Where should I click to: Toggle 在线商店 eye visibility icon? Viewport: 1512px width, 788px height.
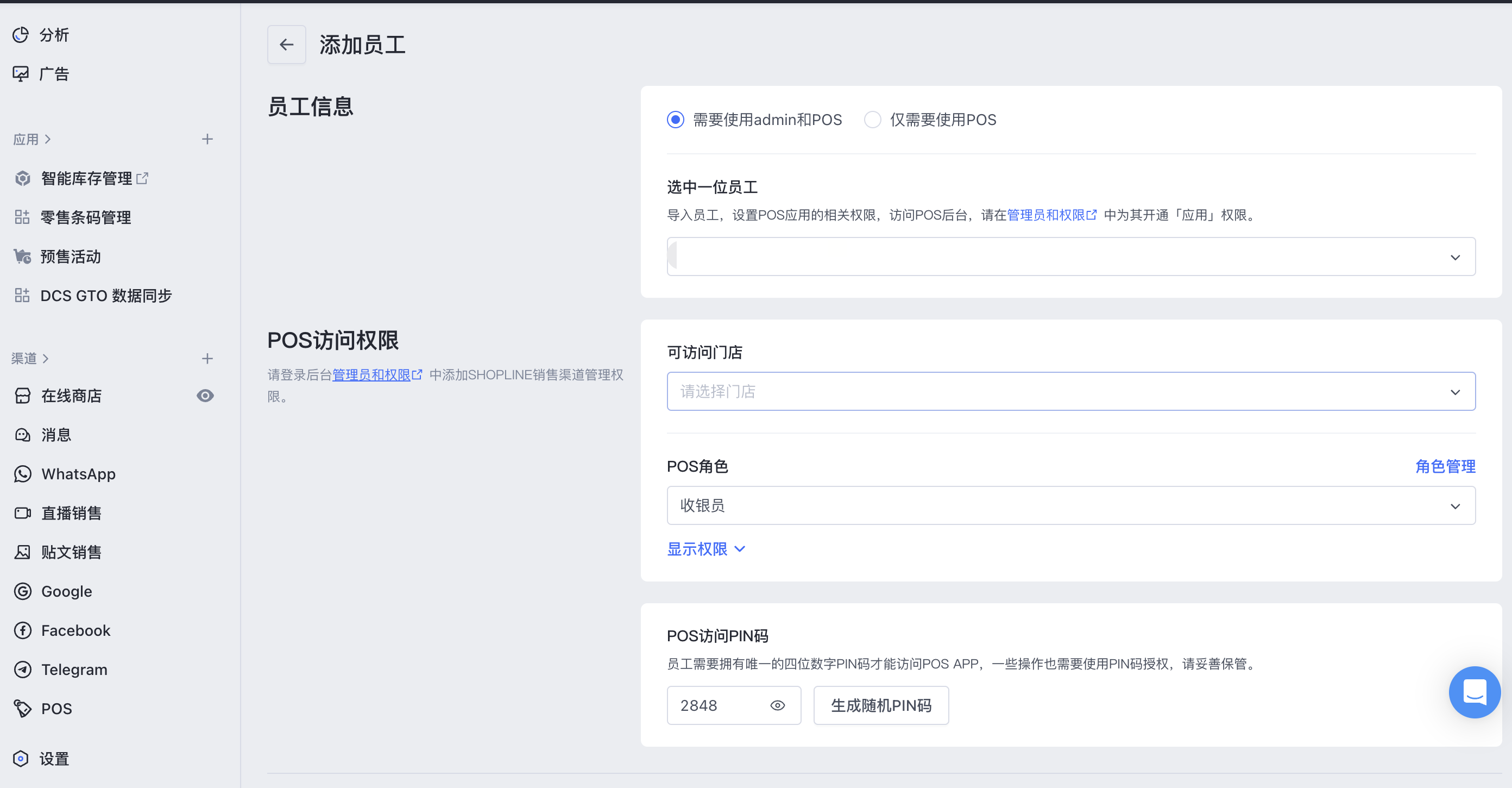pos(205,396)
